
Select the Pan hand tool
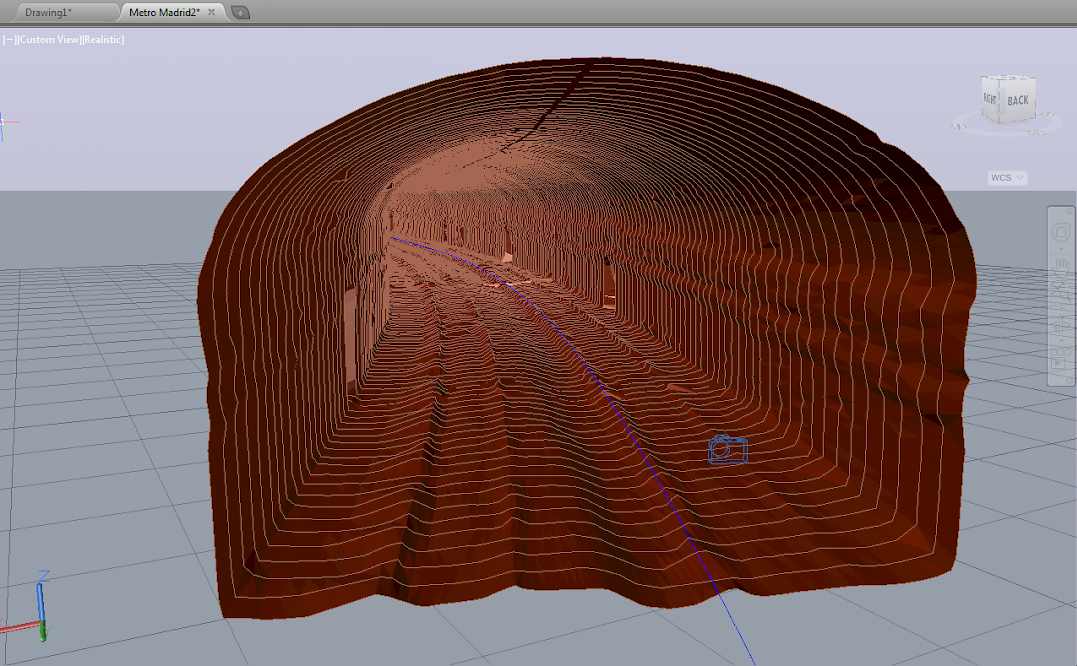point(1062,264)
